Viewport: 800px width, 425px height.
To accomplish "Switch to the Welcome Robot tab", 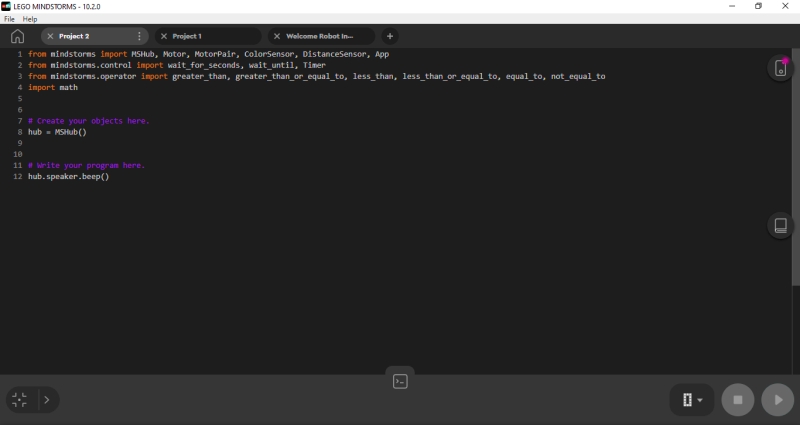I will coord(319,36).
